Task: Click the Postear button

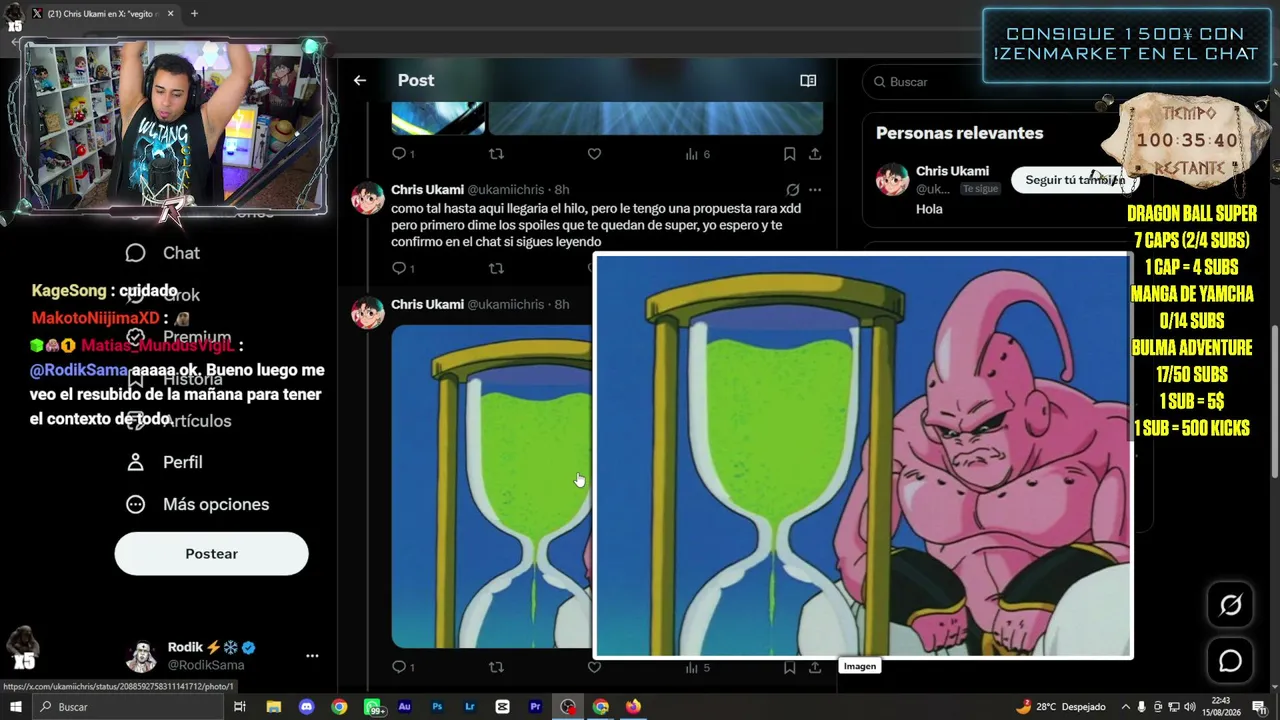Action: point(211,554)
